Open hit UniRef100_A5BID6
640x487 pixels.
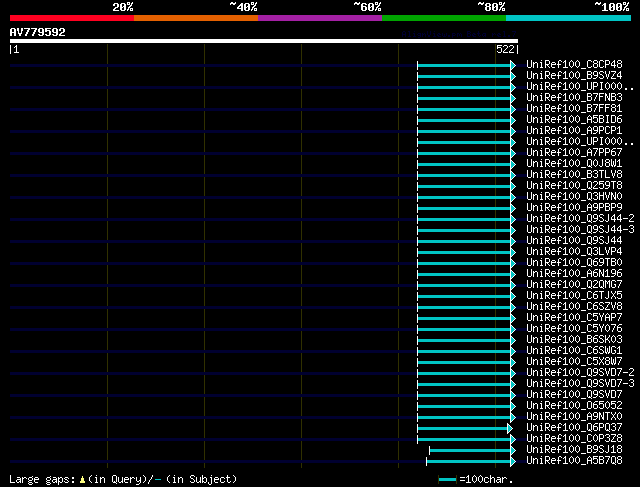[x=574, y=120]
